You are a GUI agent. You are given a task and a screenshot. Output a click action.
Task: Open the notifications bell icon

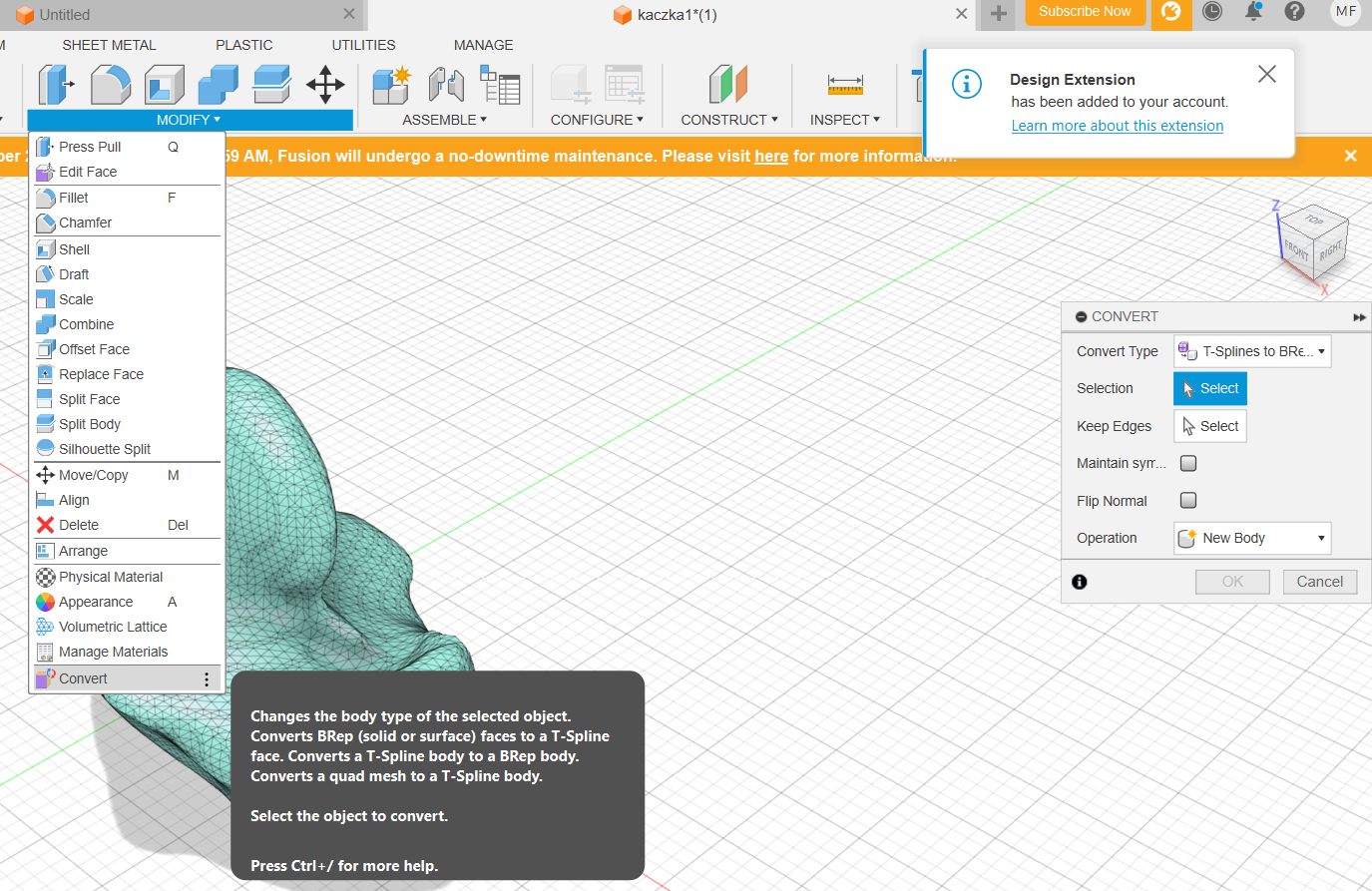pyautogui.click(x=1253, y=12)
